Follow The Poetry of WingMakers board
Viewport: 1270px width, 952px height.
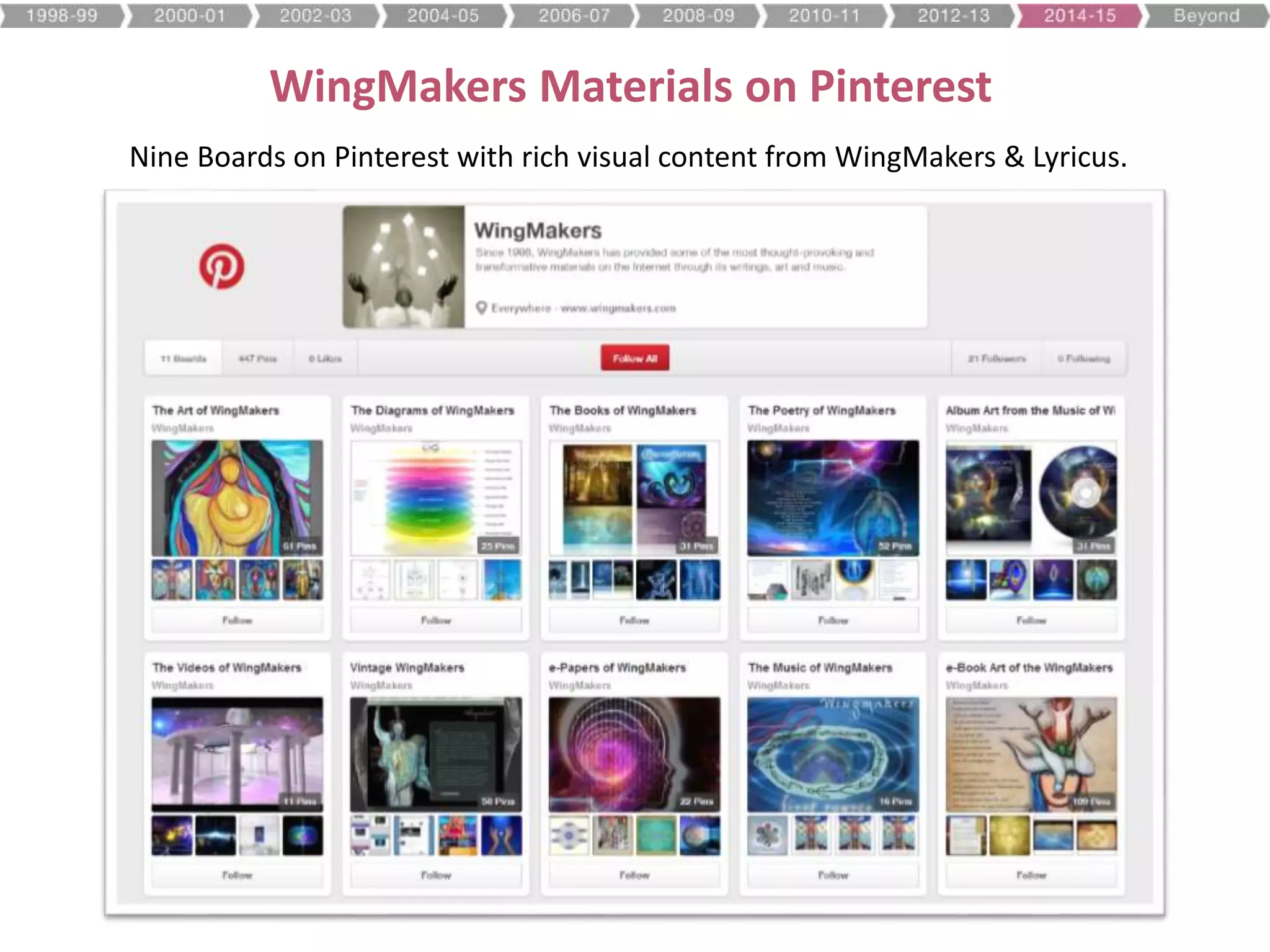coord(833,620)
